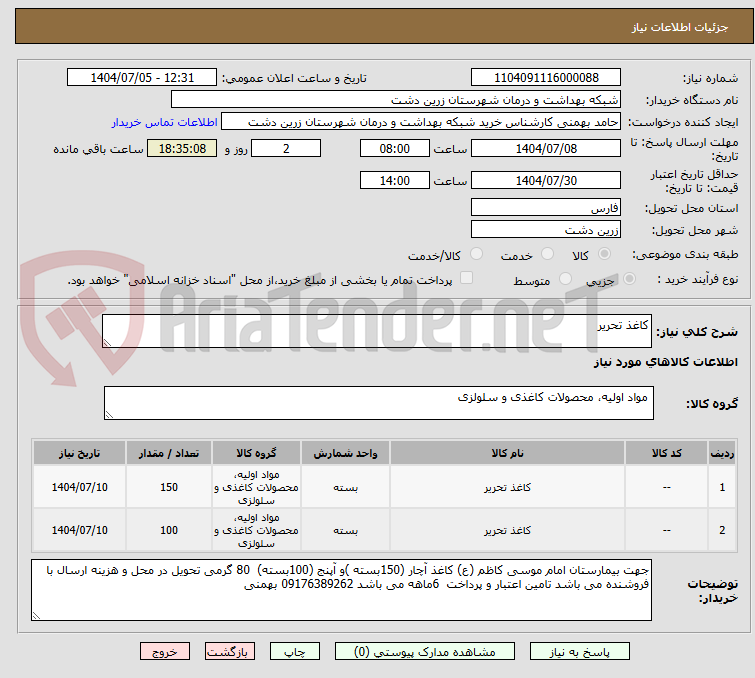Click the remaining days field showing 2
This screenshot has height=678, width=755.
(x=286, y=148)
